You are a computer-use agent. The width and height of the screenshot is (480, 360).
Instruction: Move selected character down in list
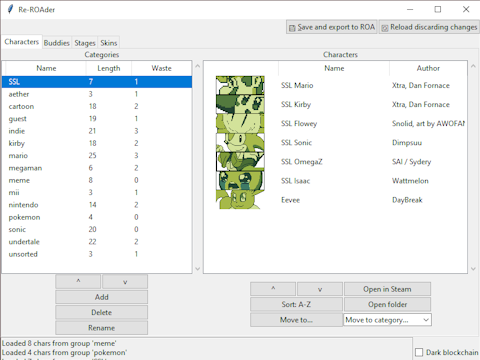tap(320, 289)
